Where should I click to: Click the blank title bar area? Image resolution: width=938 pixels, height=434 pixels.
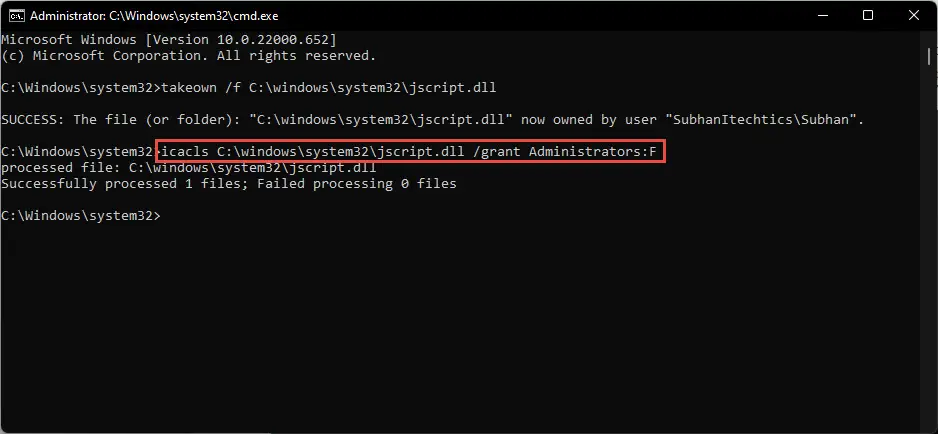coord(538,16)
